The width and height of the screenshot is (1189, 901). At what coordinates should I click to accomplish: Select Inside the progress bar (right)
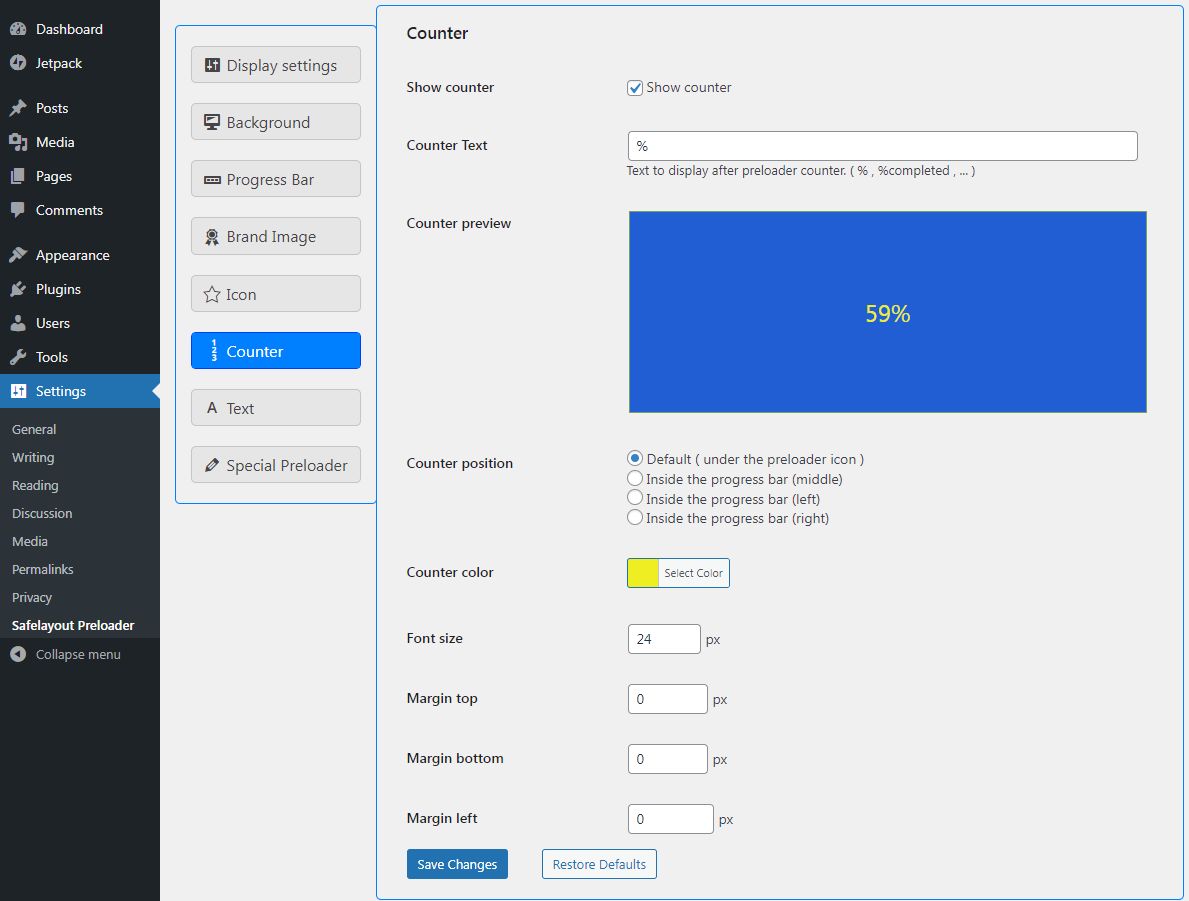click(635, 518)
